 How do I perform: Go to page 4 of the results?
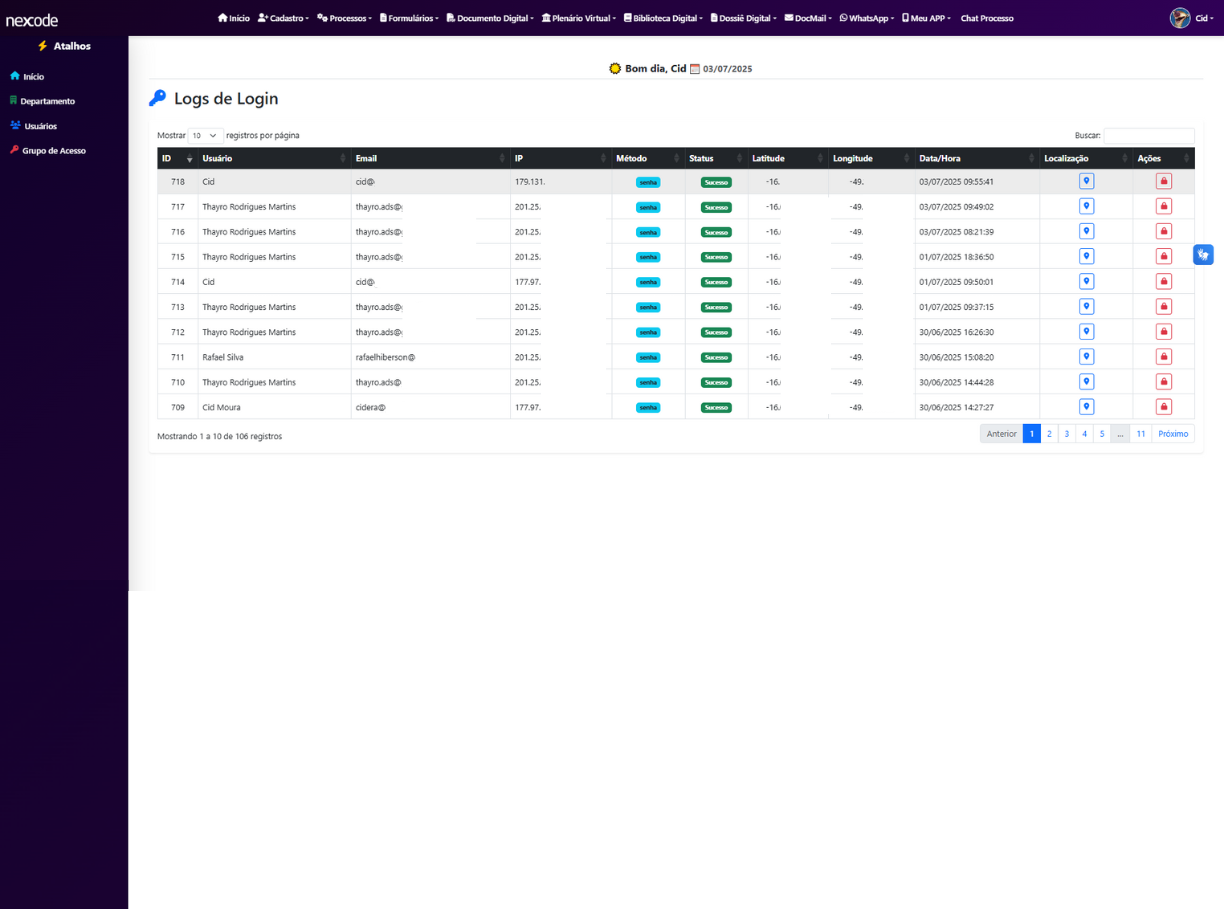[x=1084, y=433]
